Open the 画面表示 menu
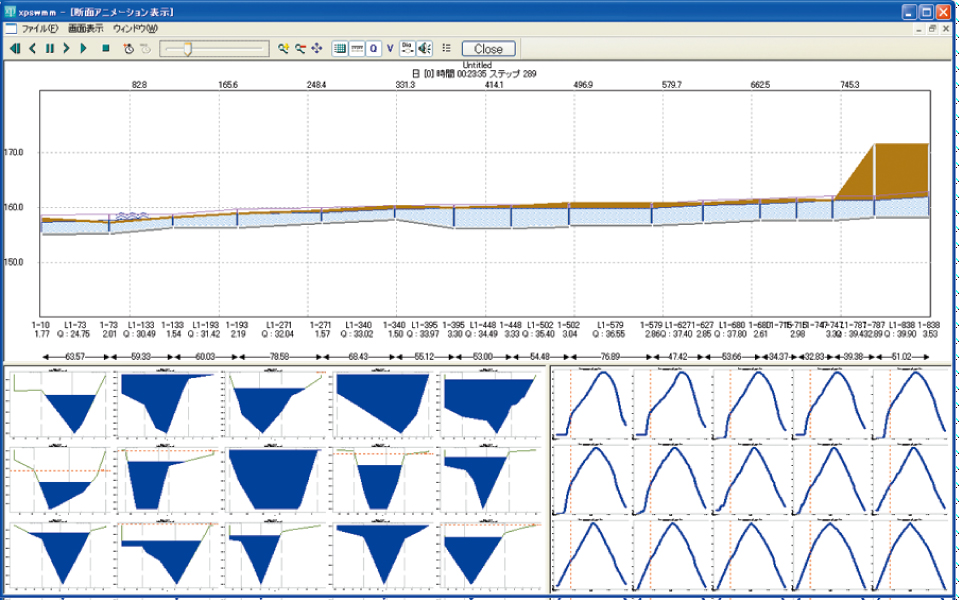 86,28
